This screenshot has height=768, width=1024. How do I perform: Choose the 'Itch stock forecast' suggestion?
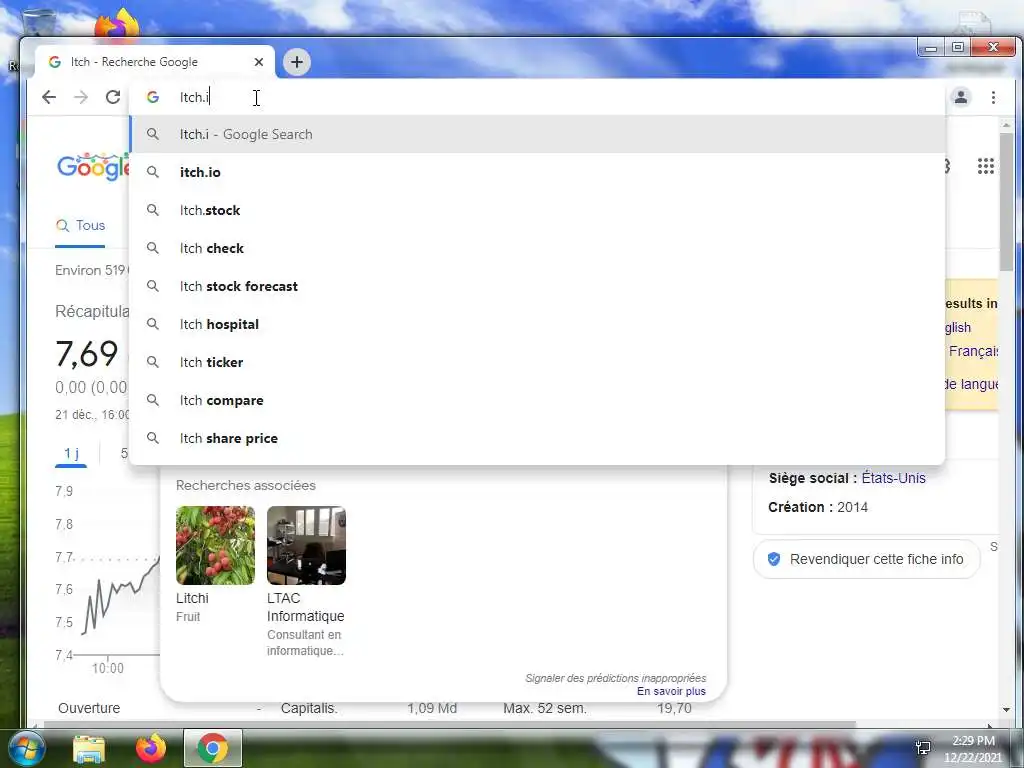(x=537, y=286)
